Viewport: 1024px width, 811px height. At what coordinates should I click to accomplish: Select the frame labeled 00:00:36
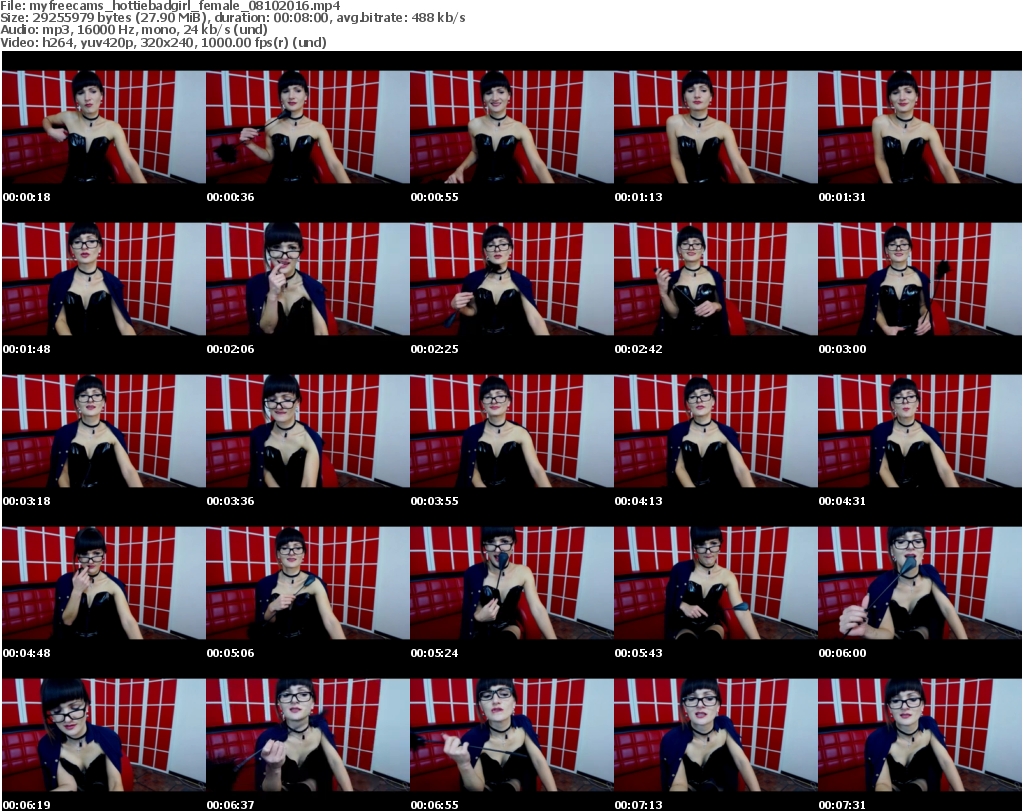click(x=307, y=127)
